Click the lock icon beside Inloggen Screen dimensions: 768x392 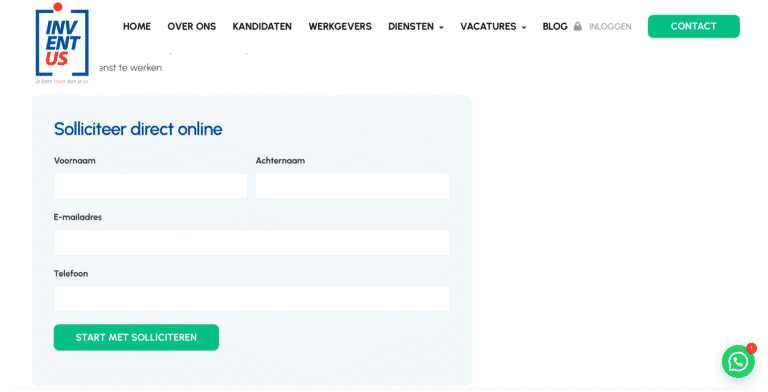(x=577, y=26)
